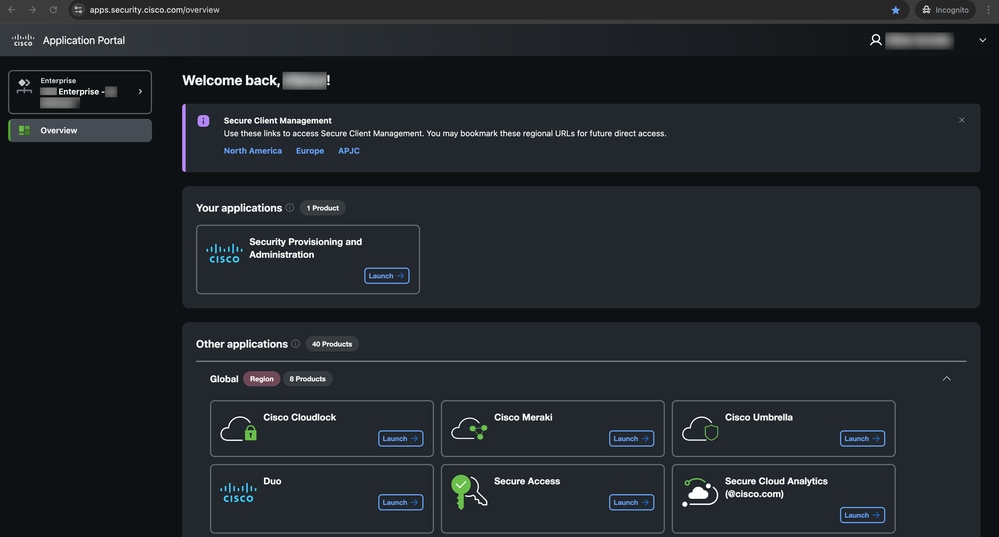Image resolution: width=999 pixels, height=537 pixels.
Task: Click info icon beside Your applications
Action: coord(290,208)
